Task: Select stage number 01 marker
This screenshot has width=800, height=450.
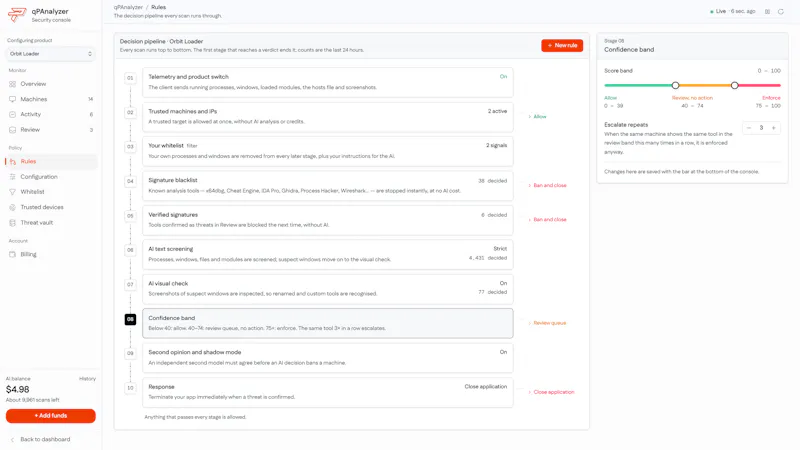Action: pyautogui.click(x=130, y=78)
